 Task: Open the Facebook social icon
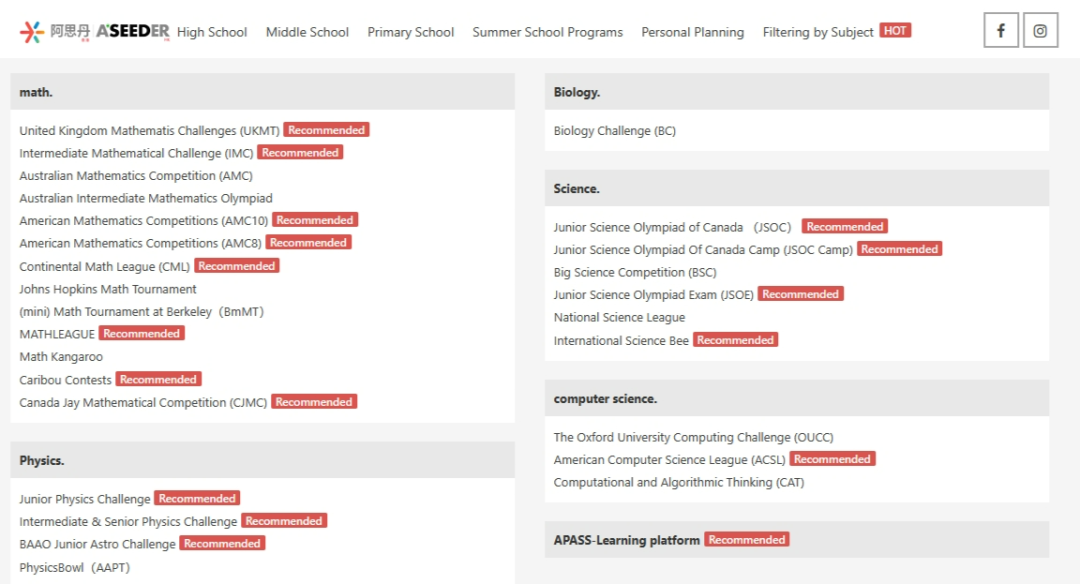pyautogui.click(x=1001, y=31)
